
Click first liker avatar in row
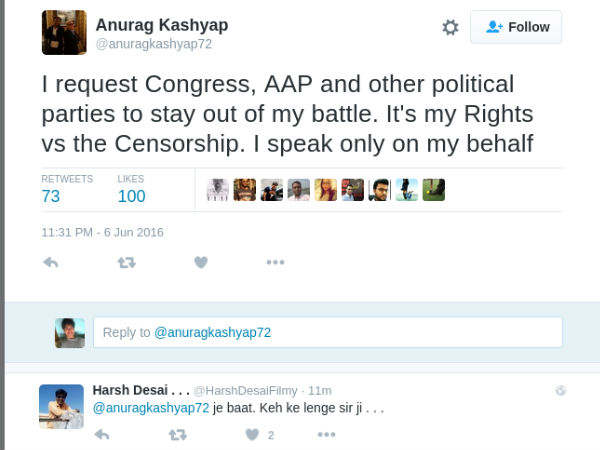pyautogui.click(x=217, y=190)
